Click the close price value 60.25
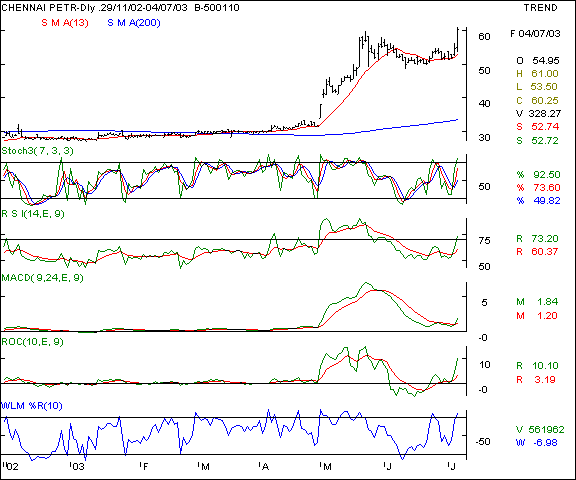This screenshot has width=576, height=480. pyautogui.click(x=545, y=101)
